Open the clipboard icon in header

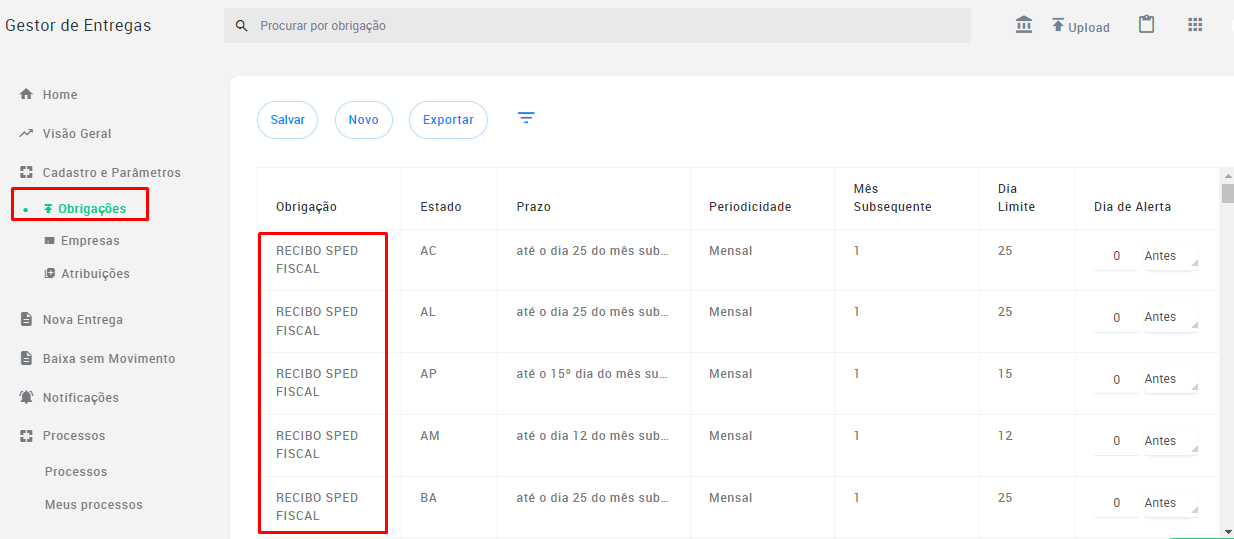coord(1146,24)
